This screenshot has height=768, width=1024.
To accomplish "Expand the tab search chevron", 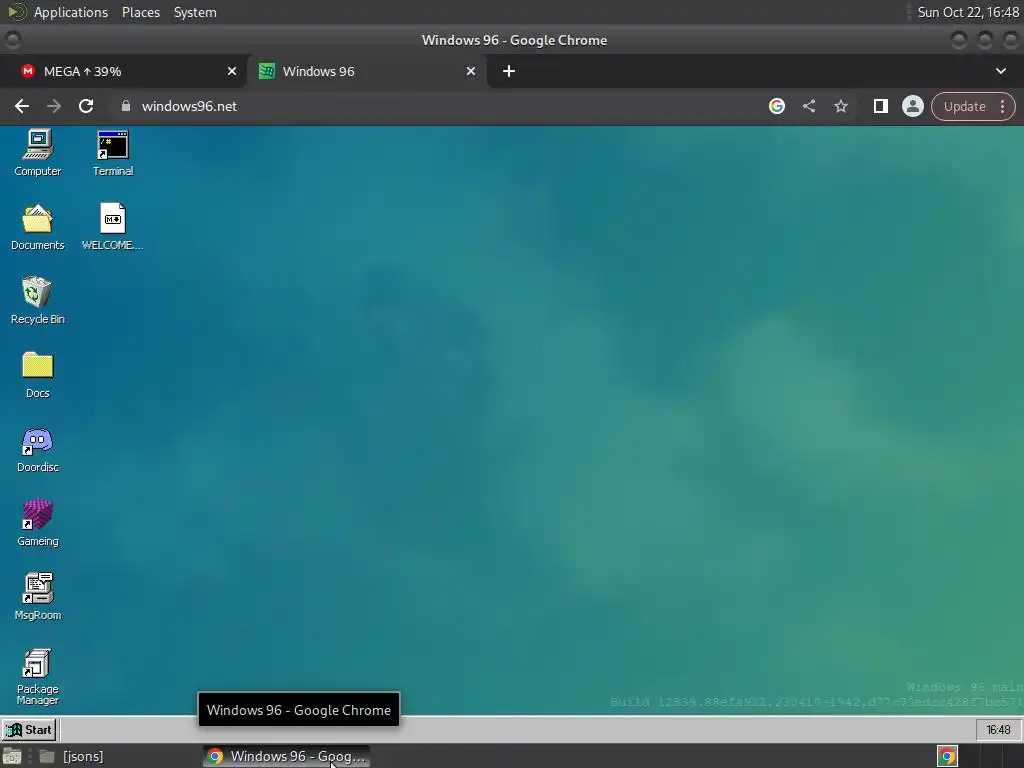I will tap(1000, 71).
